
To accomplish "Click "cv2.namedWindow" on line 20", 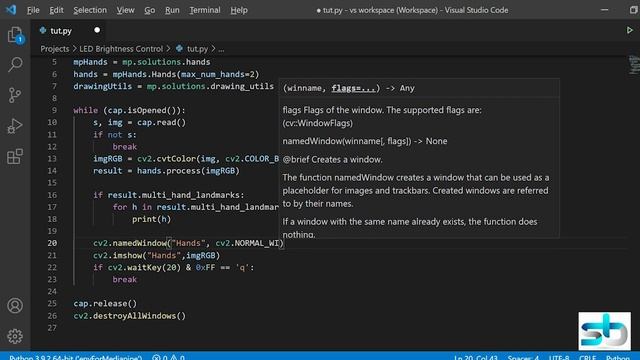I will [x=130, y=243].
